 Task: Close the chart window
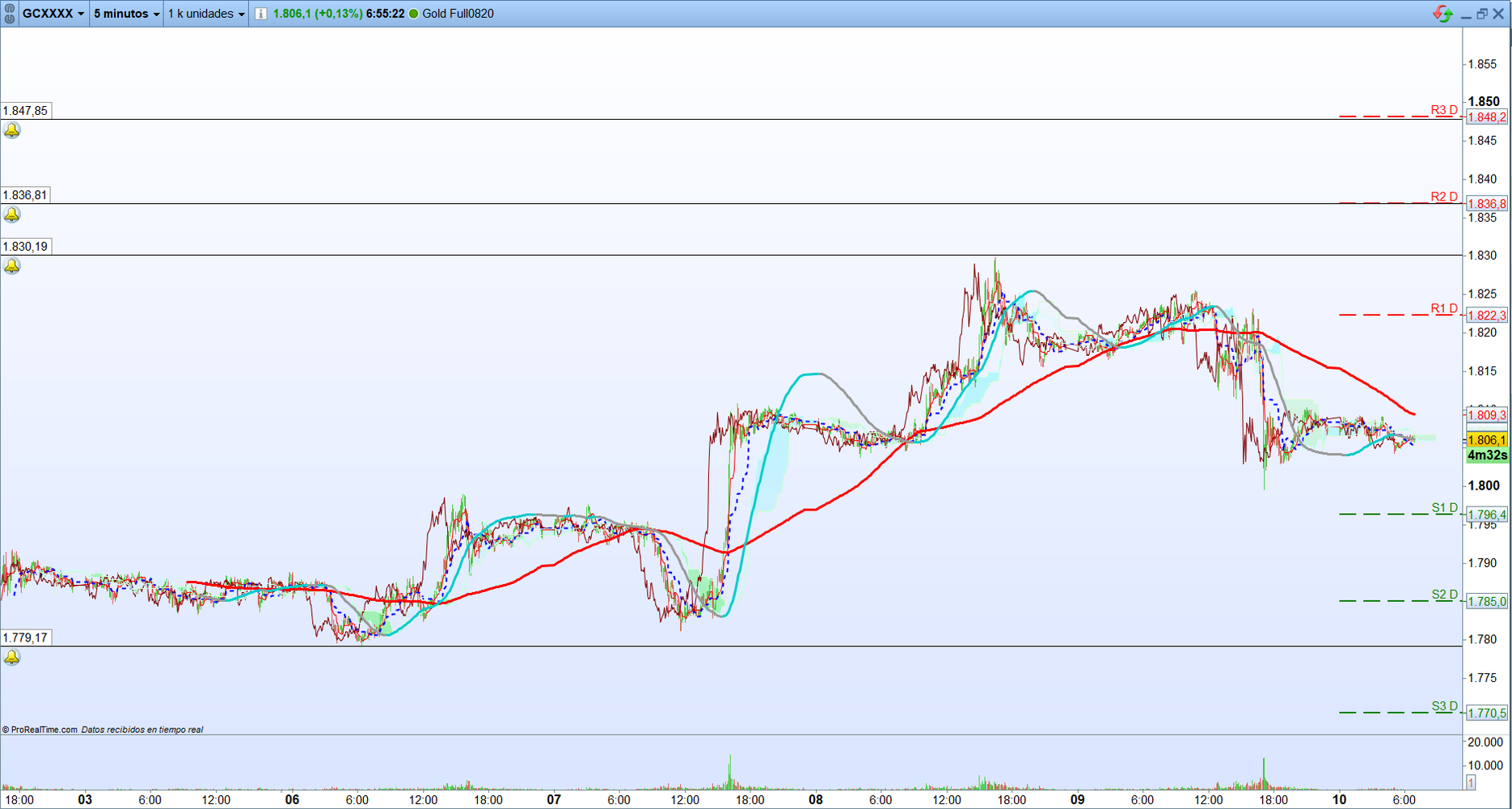coord(1498,14)
